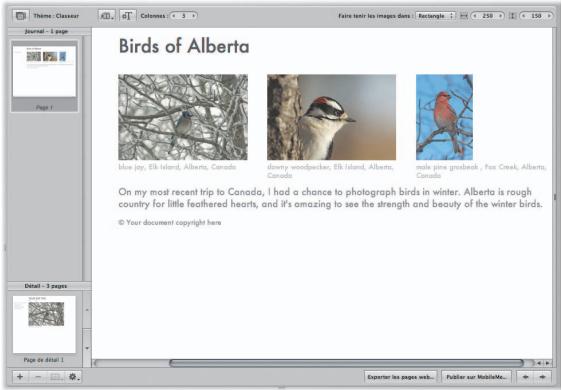Viewport: 562px width, 390px height.
Task: Click the male pine grosbeak caption
Action: [481, 171]
